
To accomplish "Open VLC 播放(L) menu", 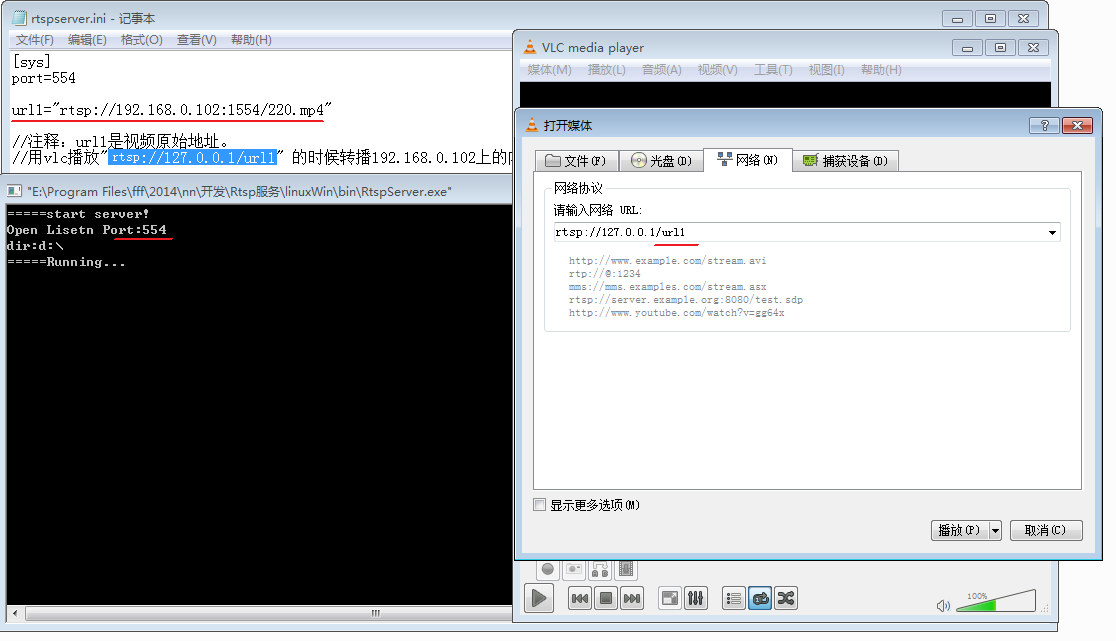I will (606, 70).
